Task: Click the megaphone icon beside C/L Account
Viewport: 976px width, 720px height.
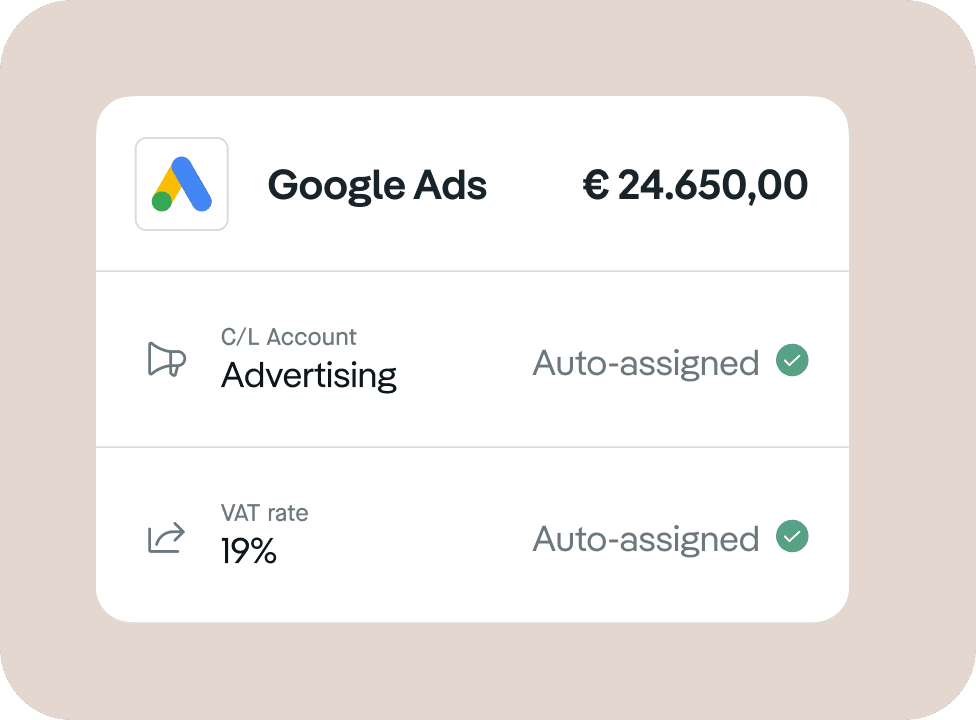Action: [x=166, y=359]
